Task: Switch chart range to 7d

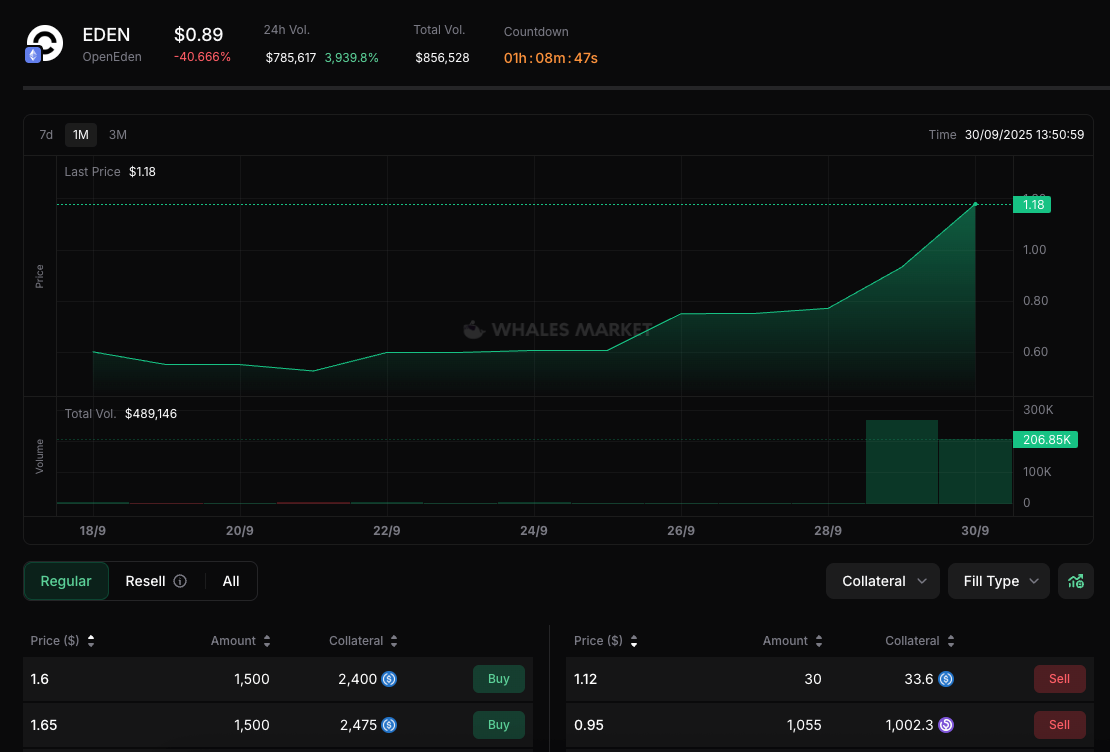Action: tap(46, 135)
